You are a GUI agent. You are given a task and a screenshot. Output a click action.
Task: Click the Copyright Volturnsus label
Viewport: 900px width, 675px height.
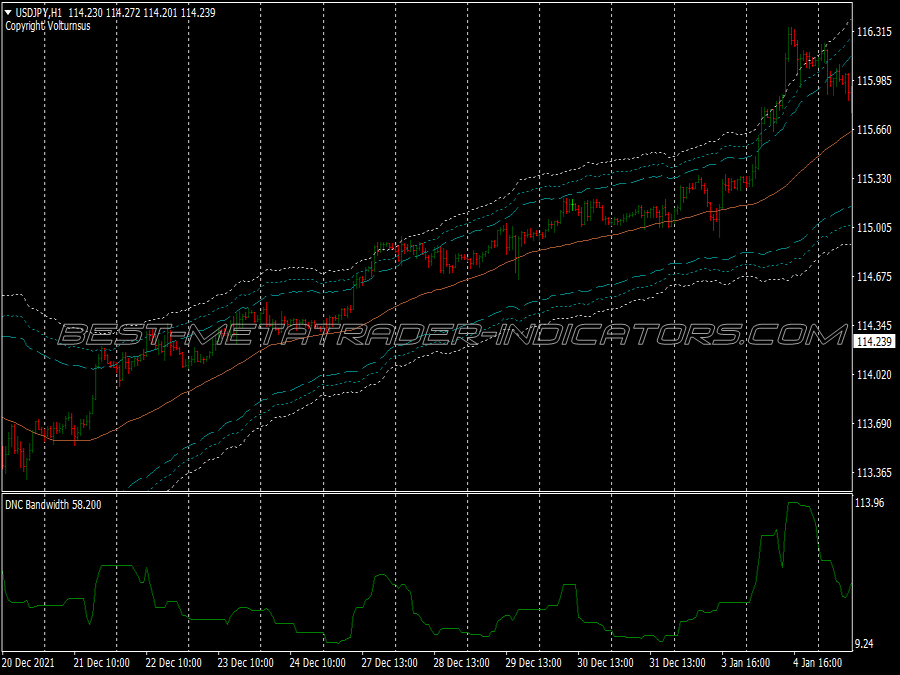coord(48,26)
